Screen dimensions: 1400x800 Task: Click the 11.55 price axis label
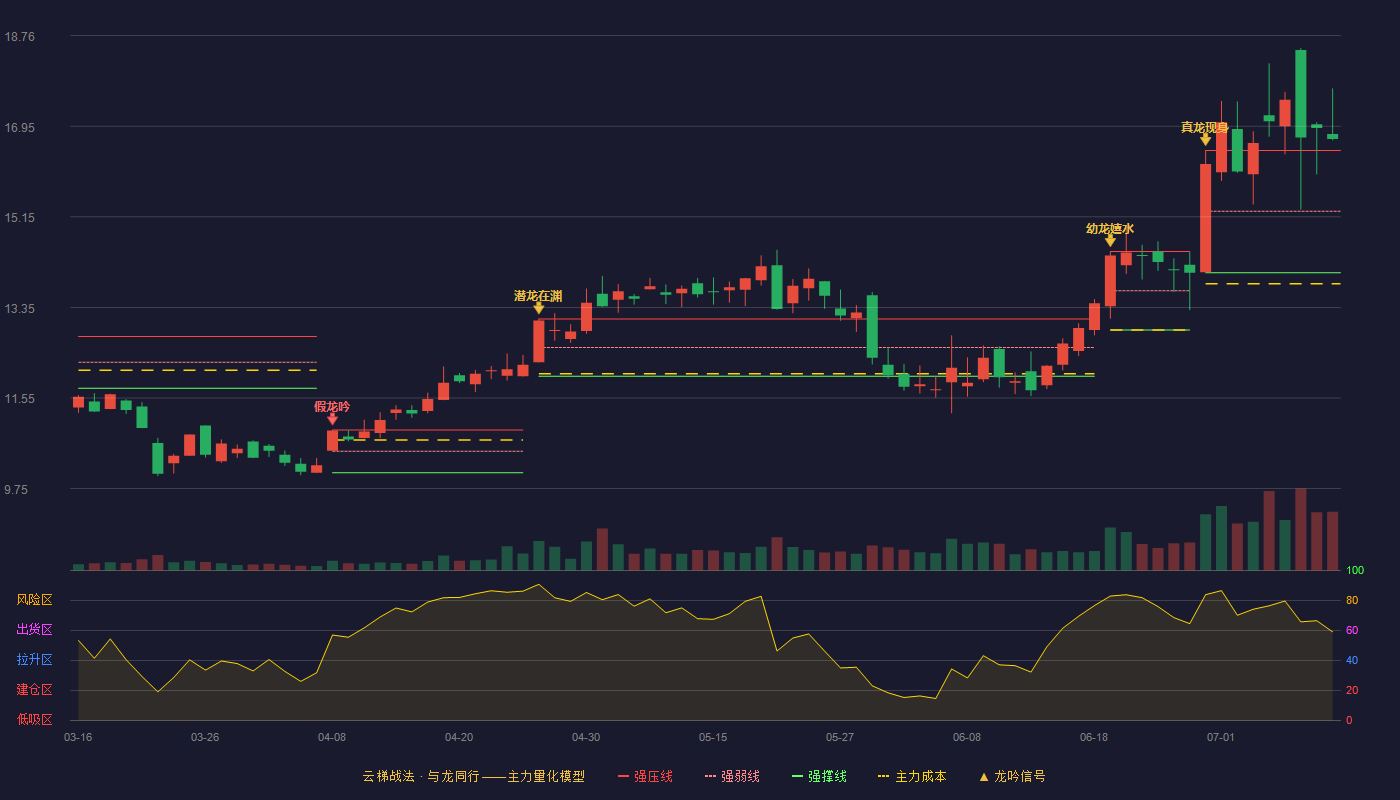coord(20,398)
